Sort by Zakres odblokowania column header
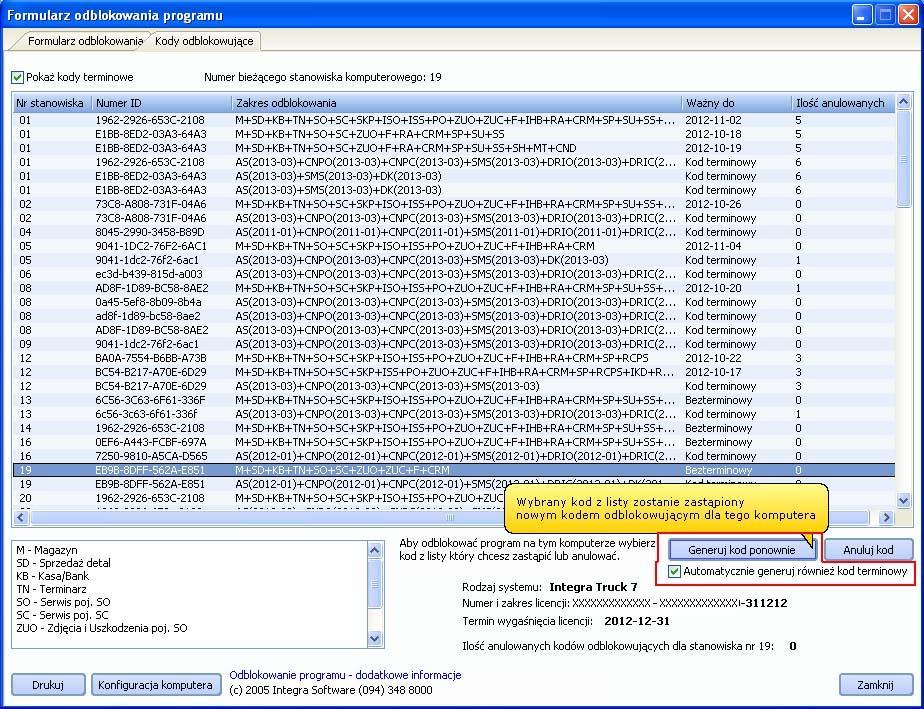The height and width of the screenshot is (709, 924). (x=457, y=103)
